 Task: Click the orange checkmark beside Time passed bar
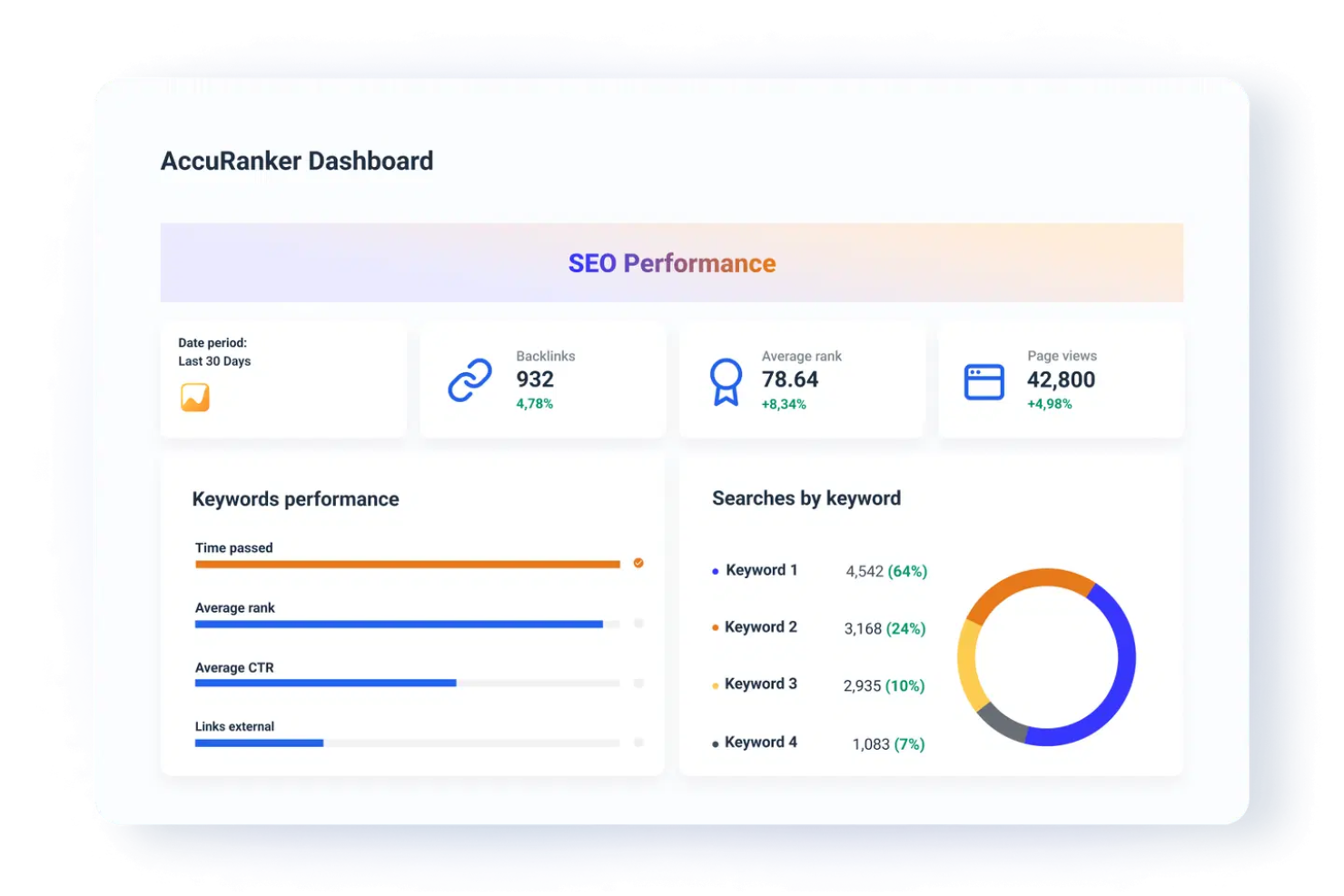click(638, 563)
